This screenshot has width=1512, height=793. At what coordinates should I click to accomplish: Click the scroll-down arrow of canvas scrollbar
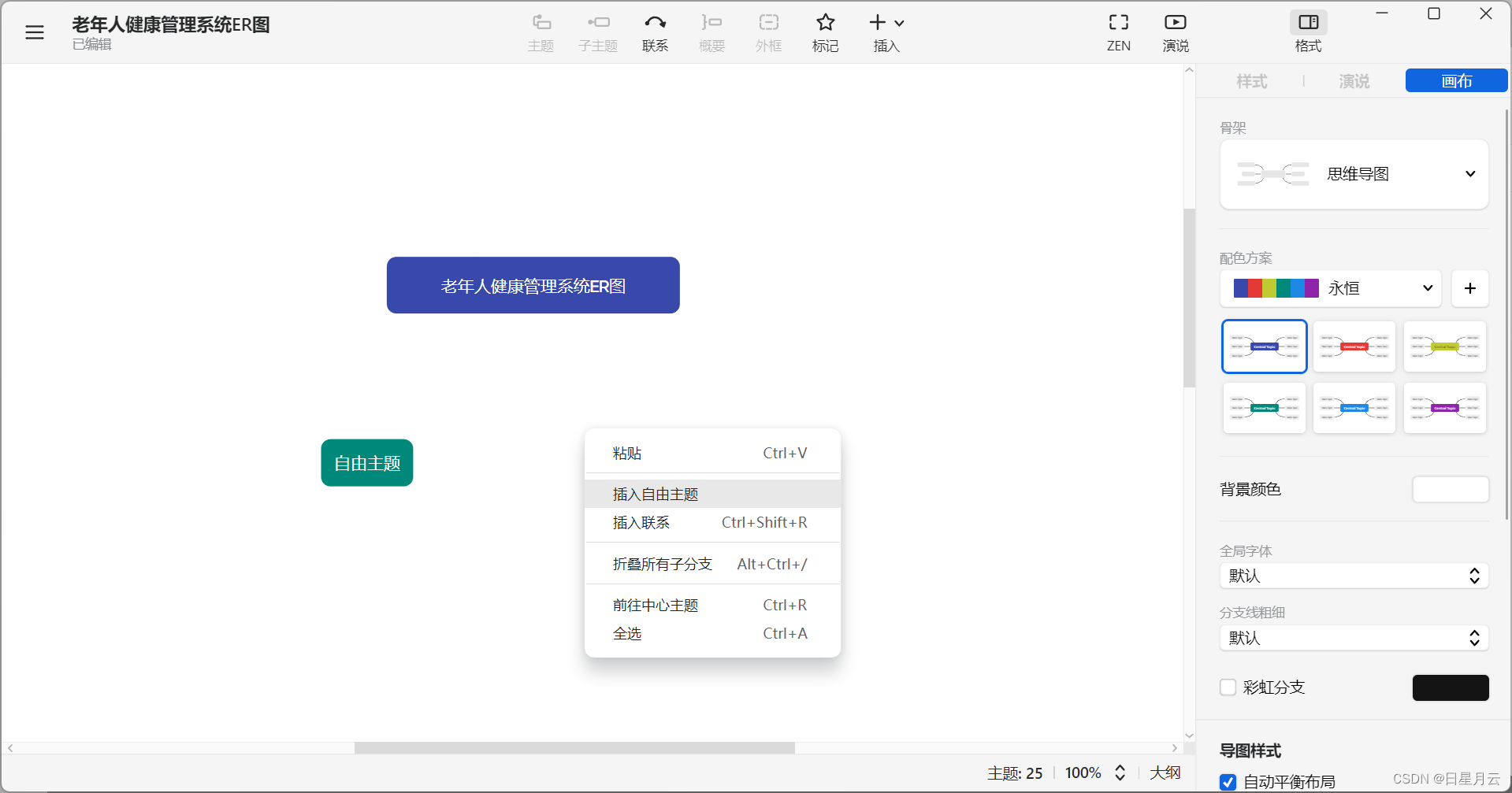1189,736
